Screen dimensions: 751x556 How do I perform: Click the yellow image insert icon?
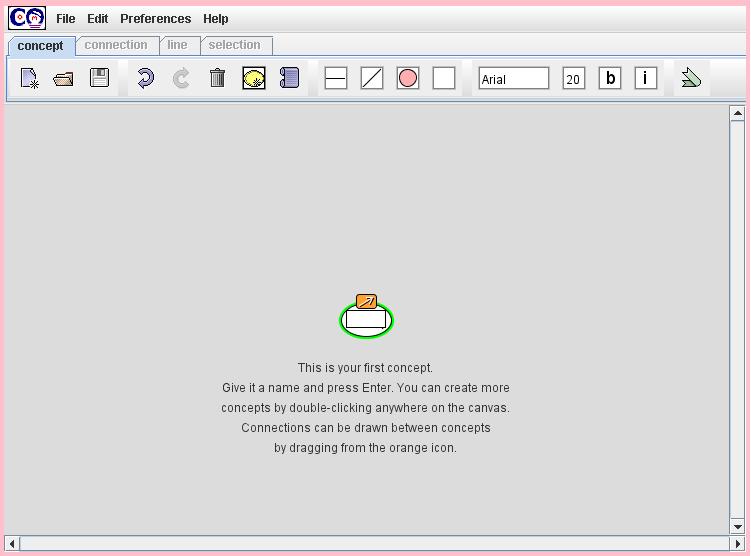(254, 78)
